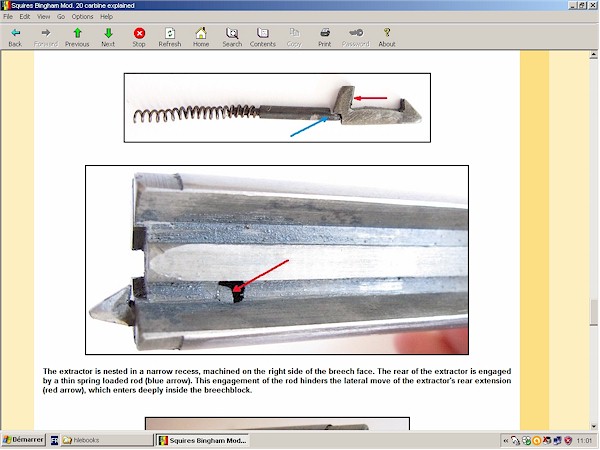
Task: Click the quick launch icon beside Démarrer
Action: tap(54, 440)
